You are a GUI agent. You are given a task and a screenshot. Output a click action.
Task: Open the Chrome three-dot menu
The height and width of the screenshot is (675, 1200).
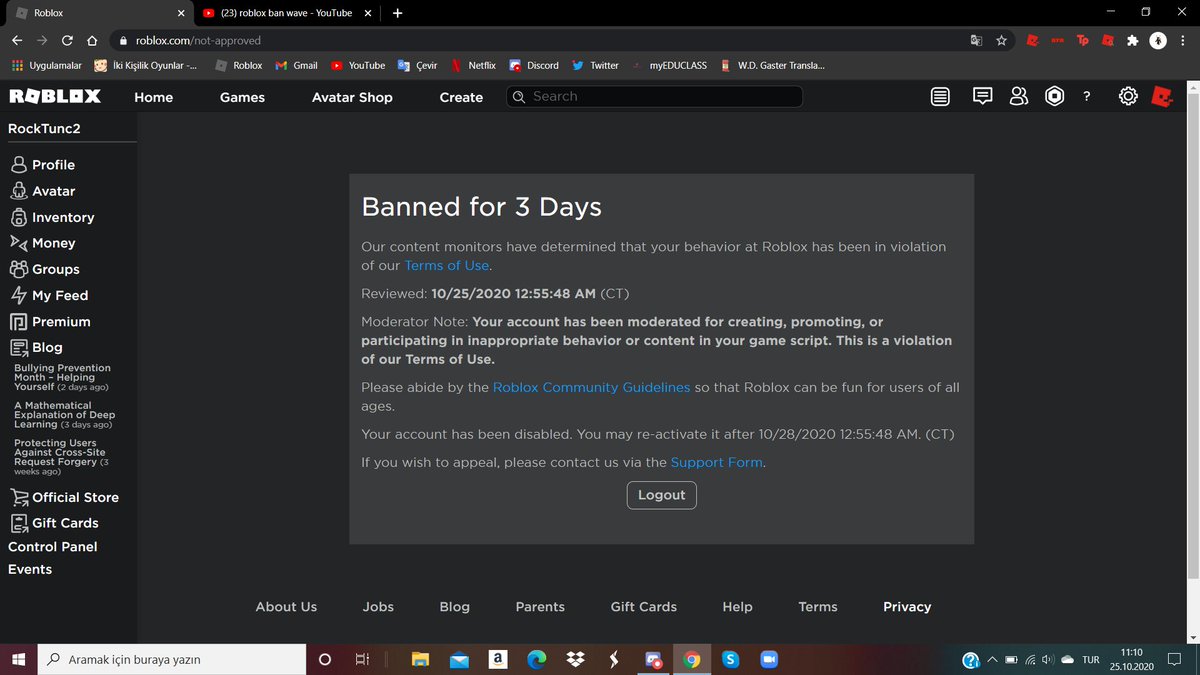(x=1185, y=41)
